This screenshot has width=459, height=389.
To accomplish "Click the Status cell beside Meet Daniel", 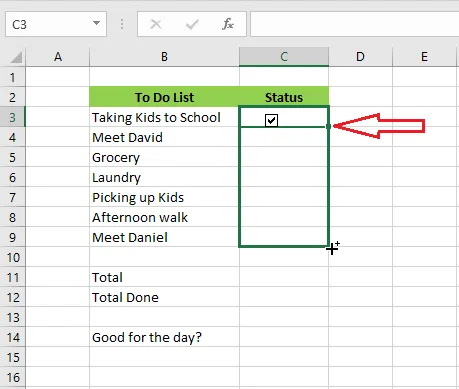I will click(284, 237).
